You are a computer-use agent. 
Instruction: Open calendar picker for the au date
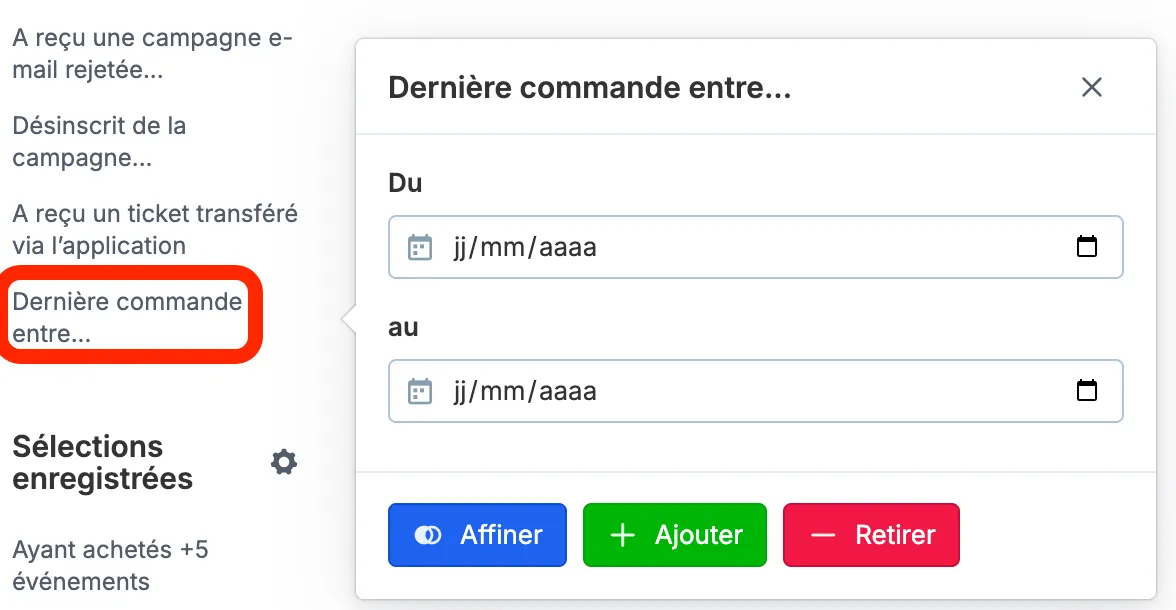click(x=1086, y=390)
